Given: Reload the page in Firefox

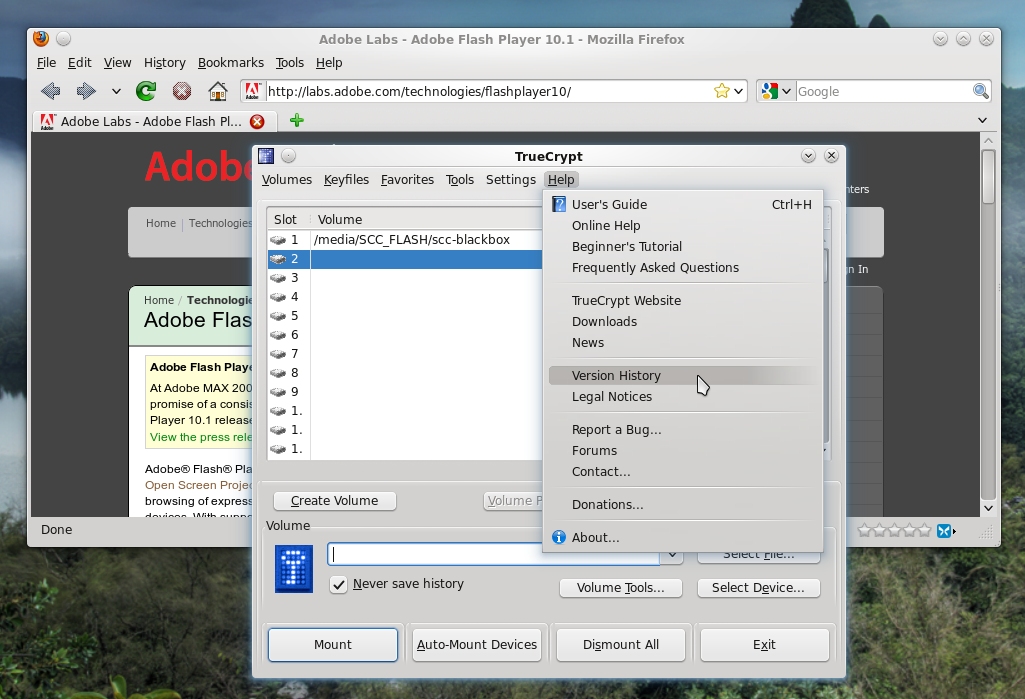Looking at the screenshot, I should pyautogui.click(x=146, y=91).
